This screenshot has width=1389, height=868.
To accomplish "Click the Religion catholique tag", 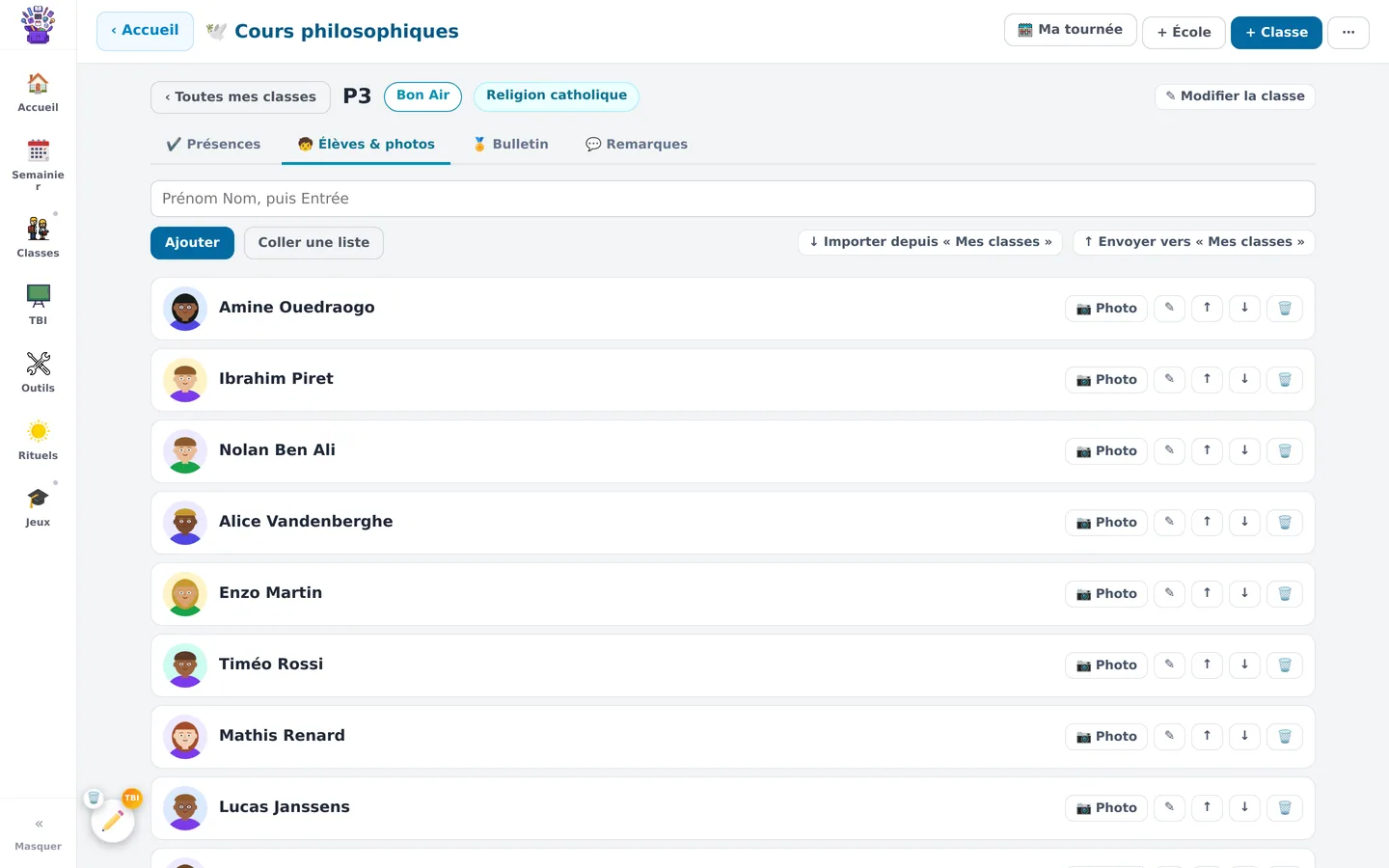I will point(557,96).
